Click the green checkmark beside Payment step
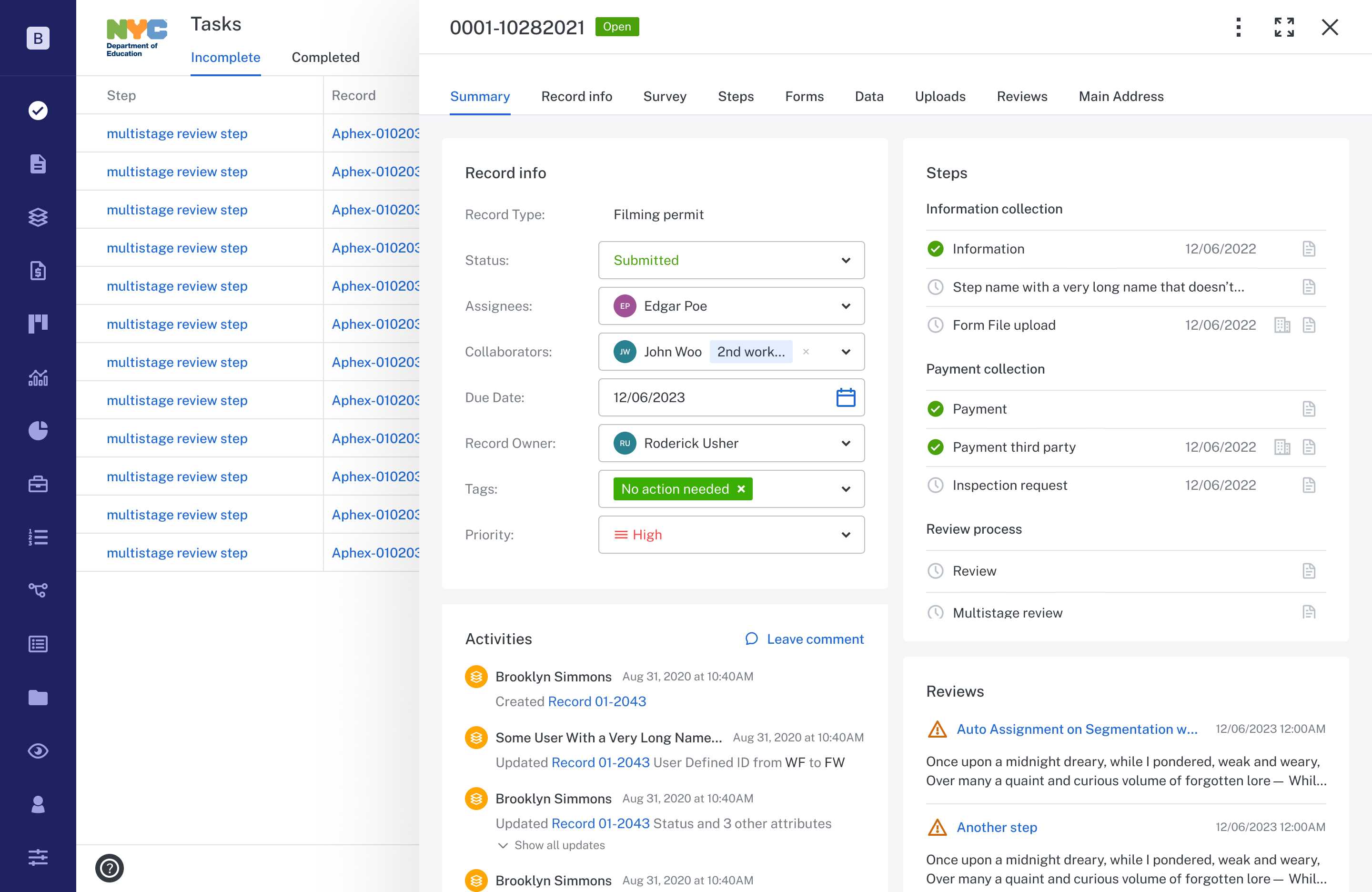Viewport: 1372px width, 892px height. pyautogui.click(x=935, y=409)
